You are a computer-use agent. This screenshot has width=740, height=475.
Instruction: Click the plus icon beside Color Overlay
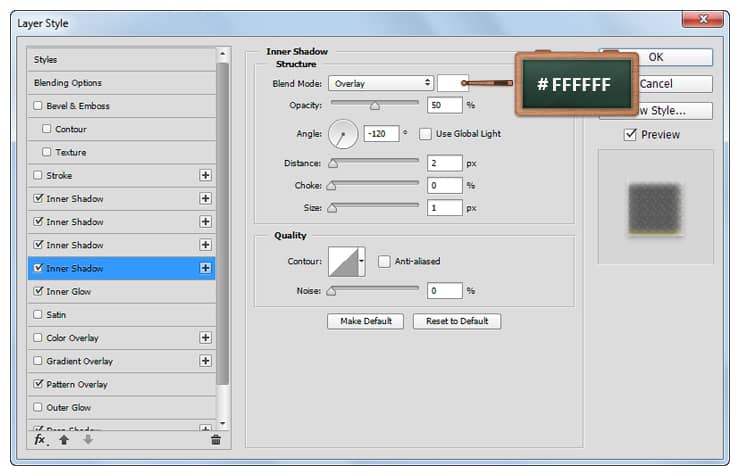(x=206, y=338)
